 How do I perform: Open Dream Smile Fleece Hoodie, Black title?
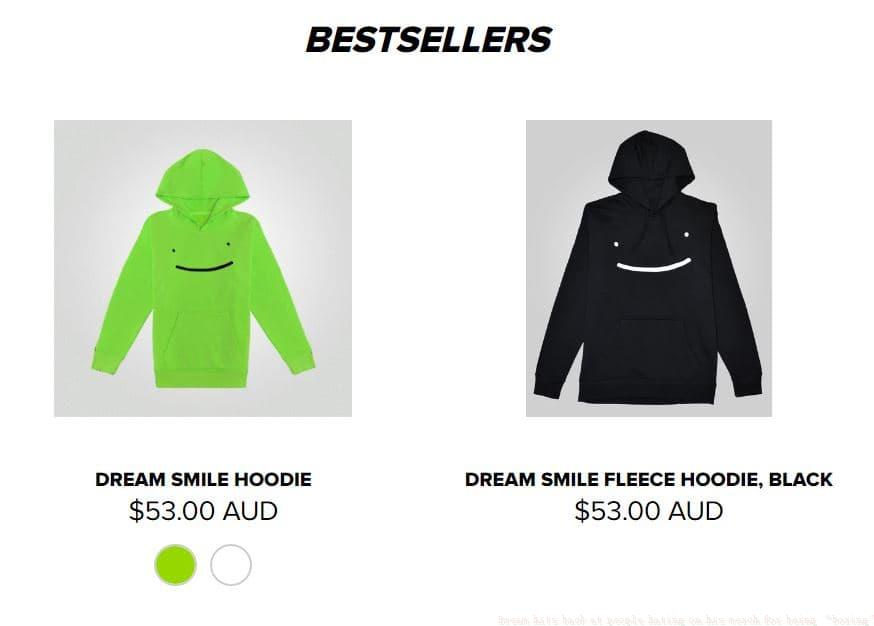click(x=649, y=479)
